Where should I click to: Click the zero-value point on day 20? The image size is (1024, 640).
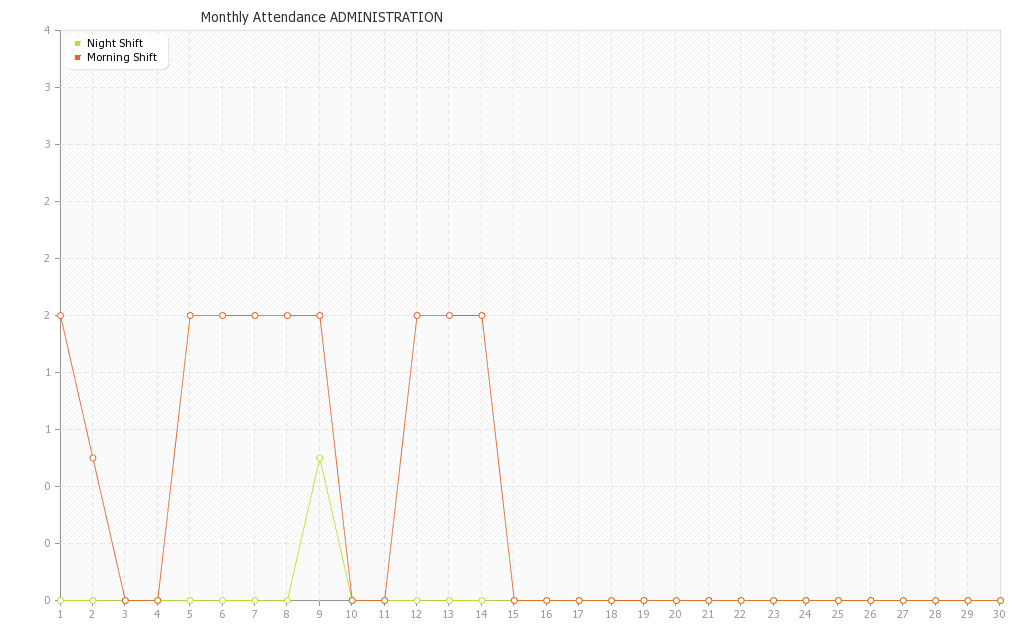point(676,600)
